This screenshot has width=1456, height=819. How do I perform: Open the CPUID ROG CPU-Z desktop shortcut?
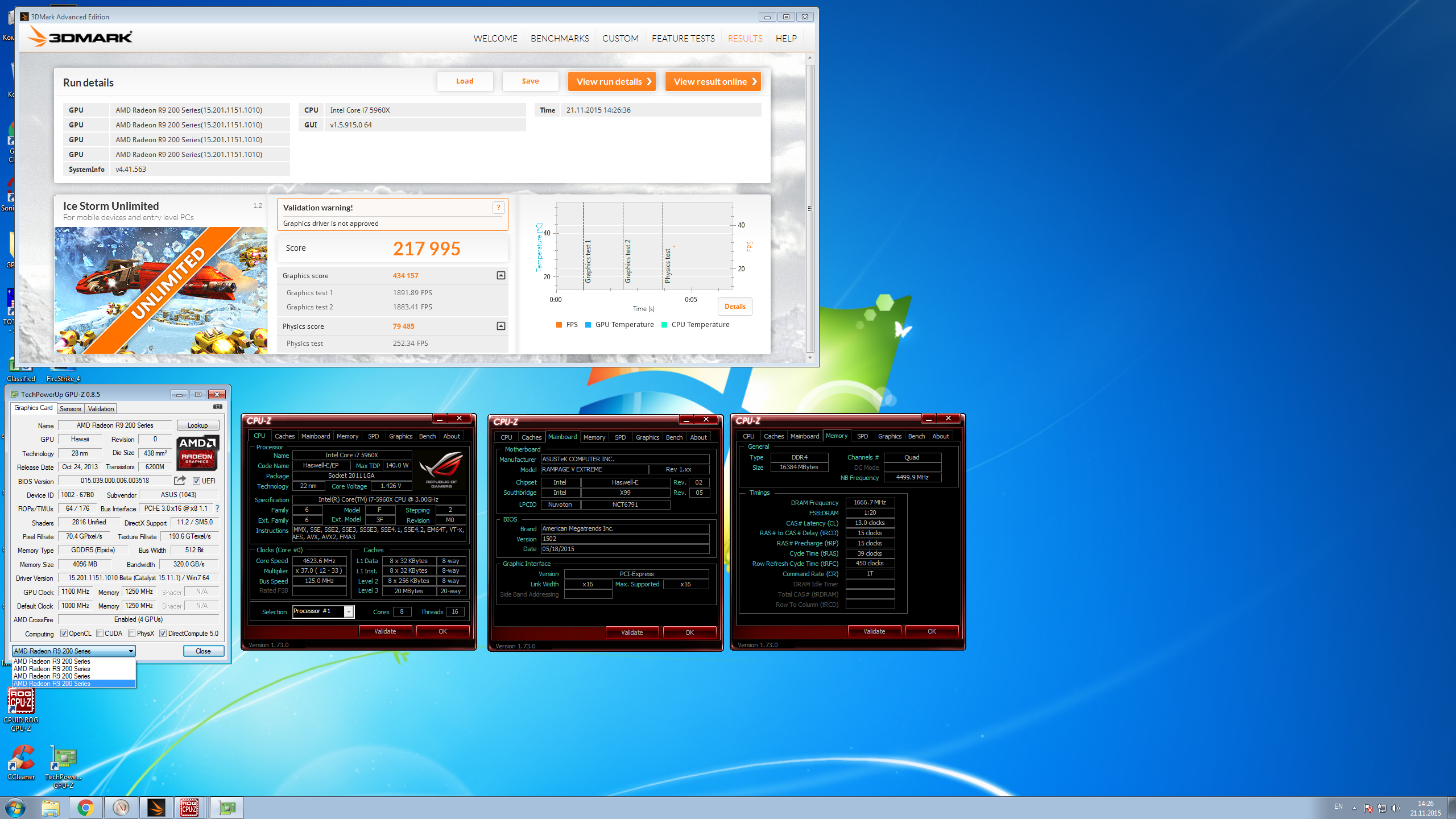click(x=21, y=709)
